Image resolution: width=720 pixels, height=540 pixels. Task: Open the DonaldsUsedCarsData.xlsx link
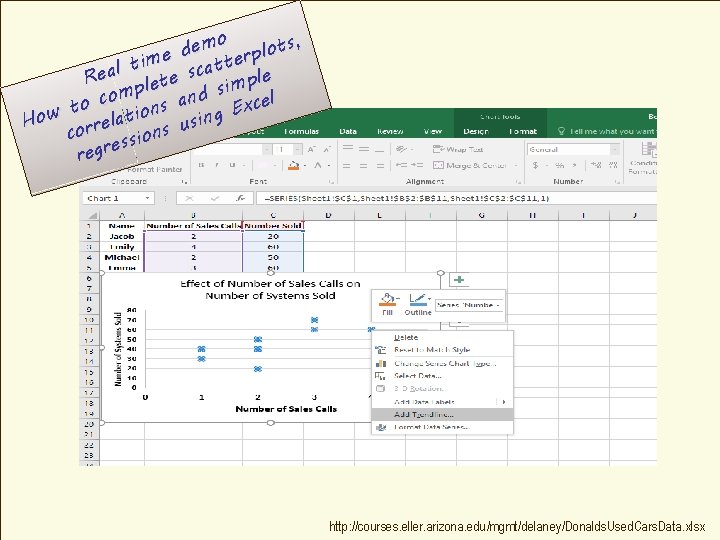pyautogui.click(x=517, y=526)
